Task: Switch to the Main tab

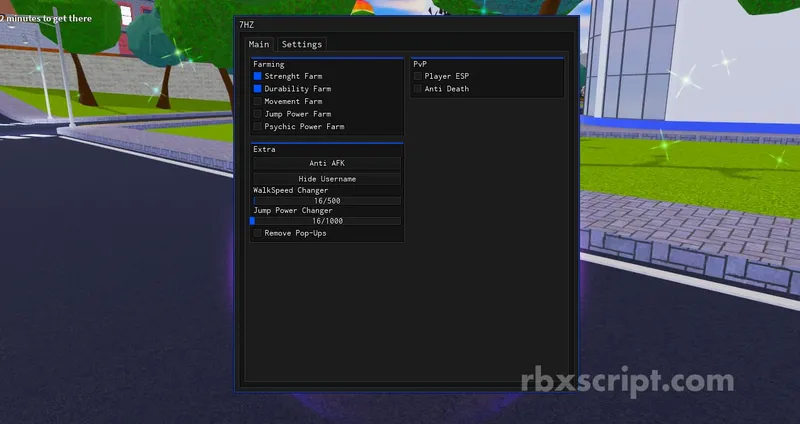Action: click(x=259, y=44)
